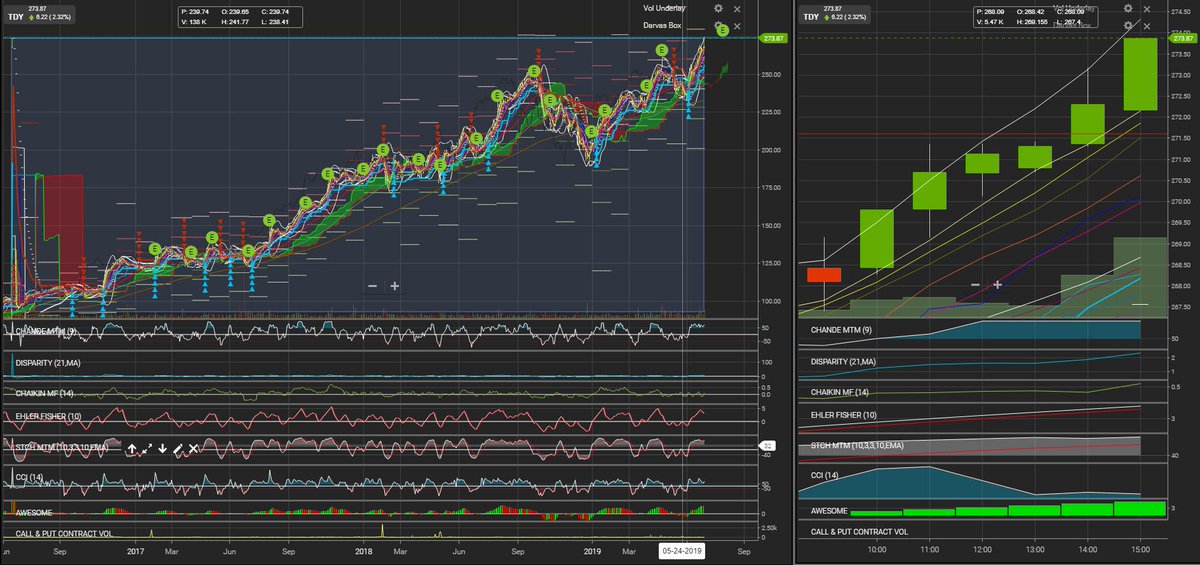This screenshot has width=1200, height=565.
Task: Select EHLER FISHER (10) label in right chart
Action: click(843, 414)
